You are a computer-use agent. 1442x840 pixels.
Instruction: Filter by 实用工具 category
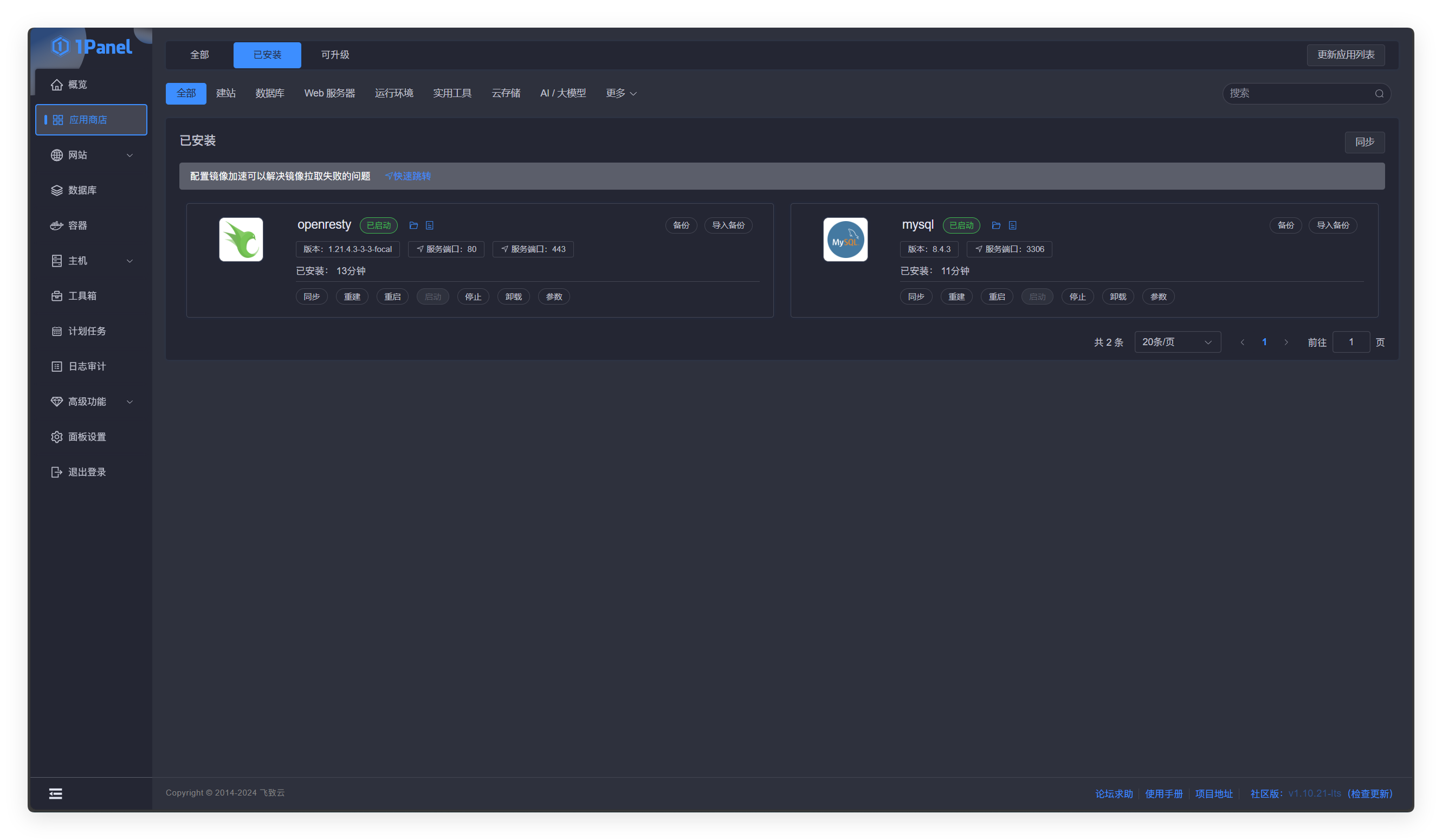coord(452,93)
